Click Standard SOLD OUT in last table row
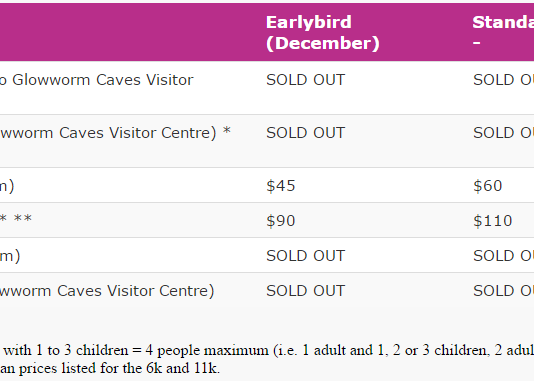The height and width of the screenshot is (381, 534). tap(503, 291)
